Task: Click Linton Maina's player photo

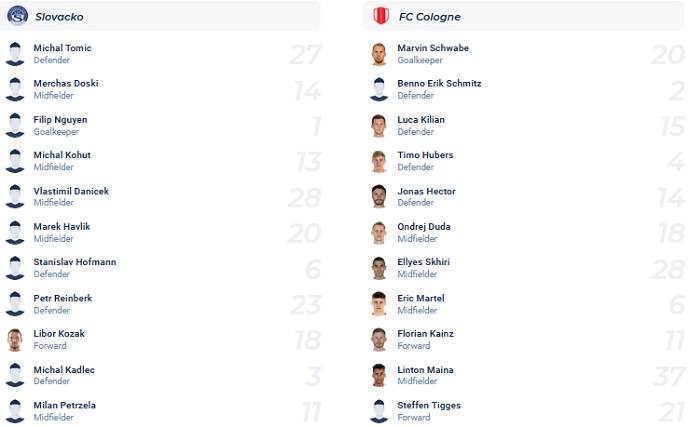Action: (x=379, y=376)
